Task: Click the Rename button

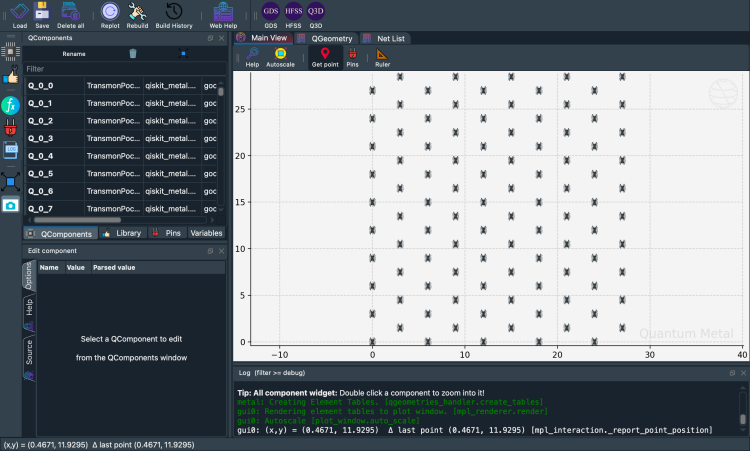Action: pos(74,54)
